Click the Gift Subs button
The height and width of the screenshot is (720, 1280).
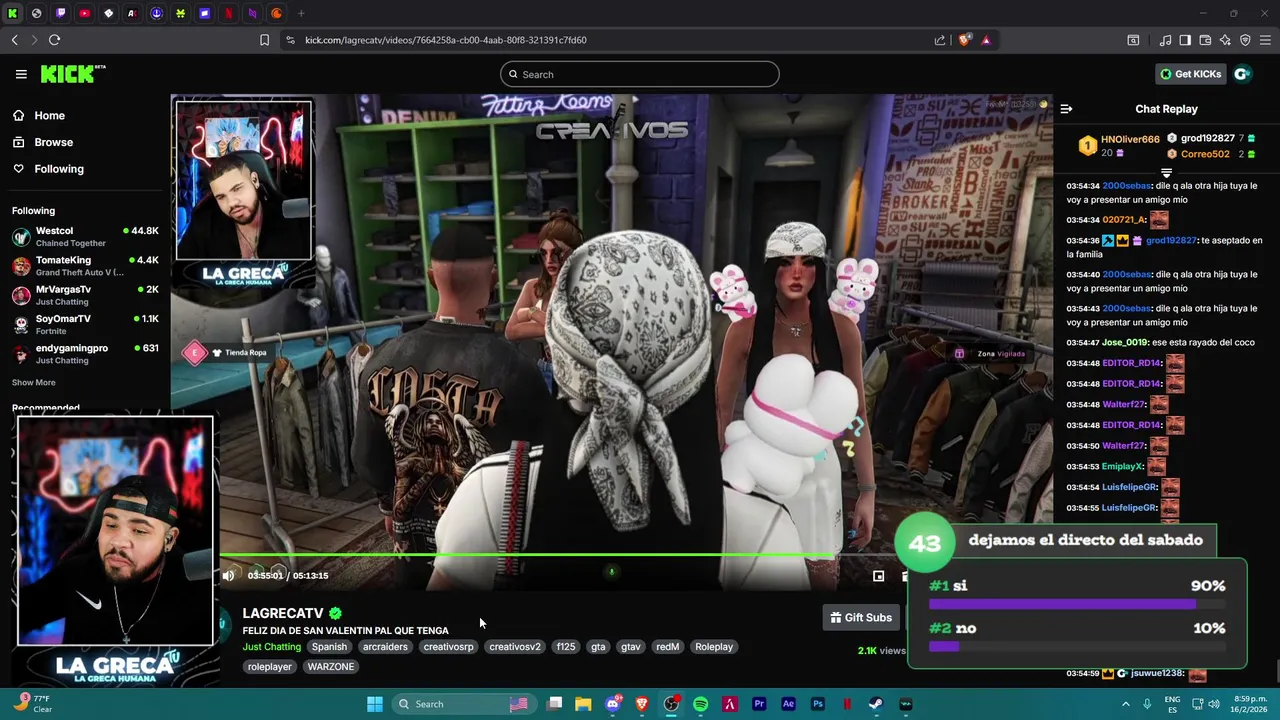(x=861, y=618)
